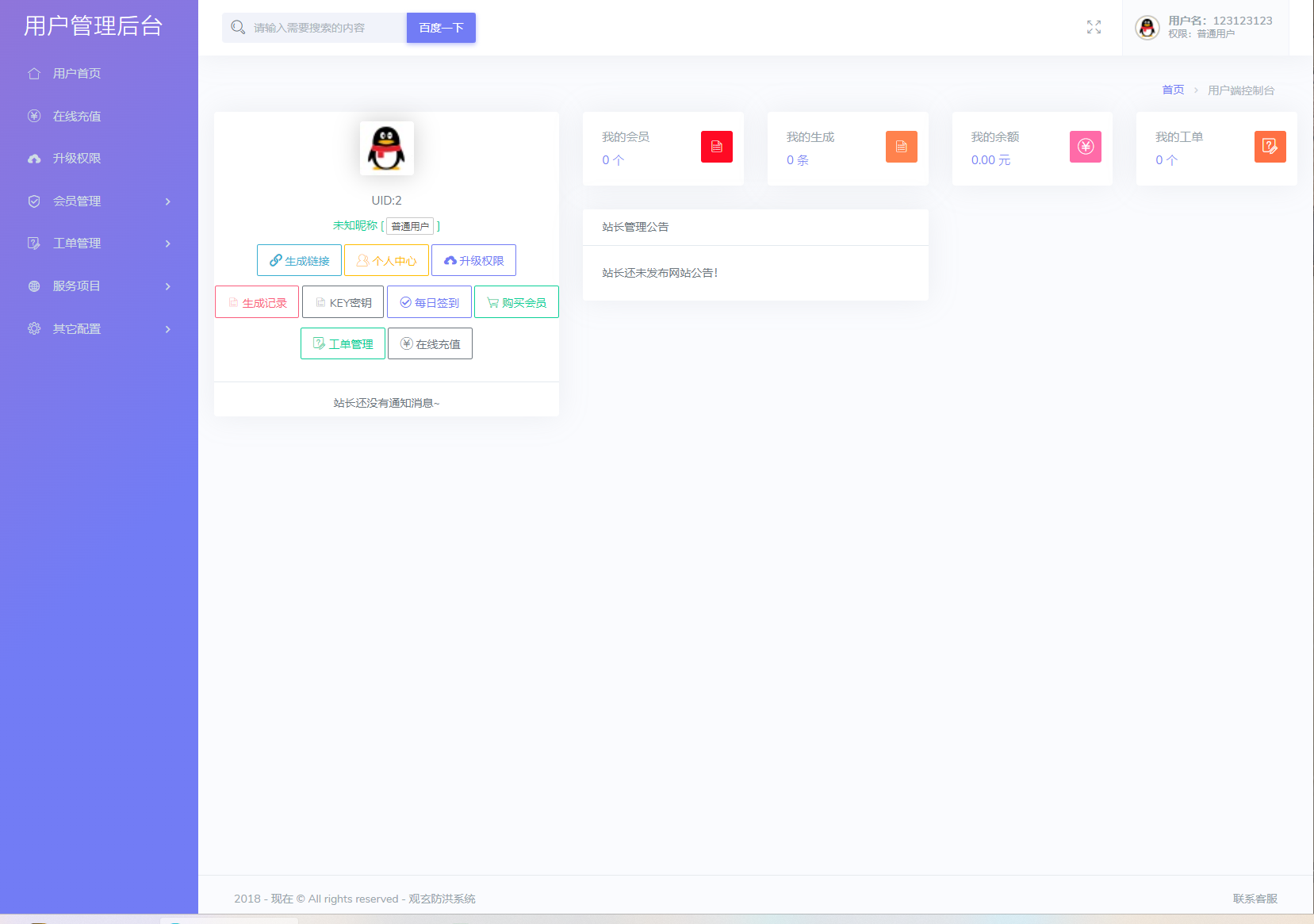1314x924 pixels.
Task: Open the 联系客服 footer link
Action: 1255,899
